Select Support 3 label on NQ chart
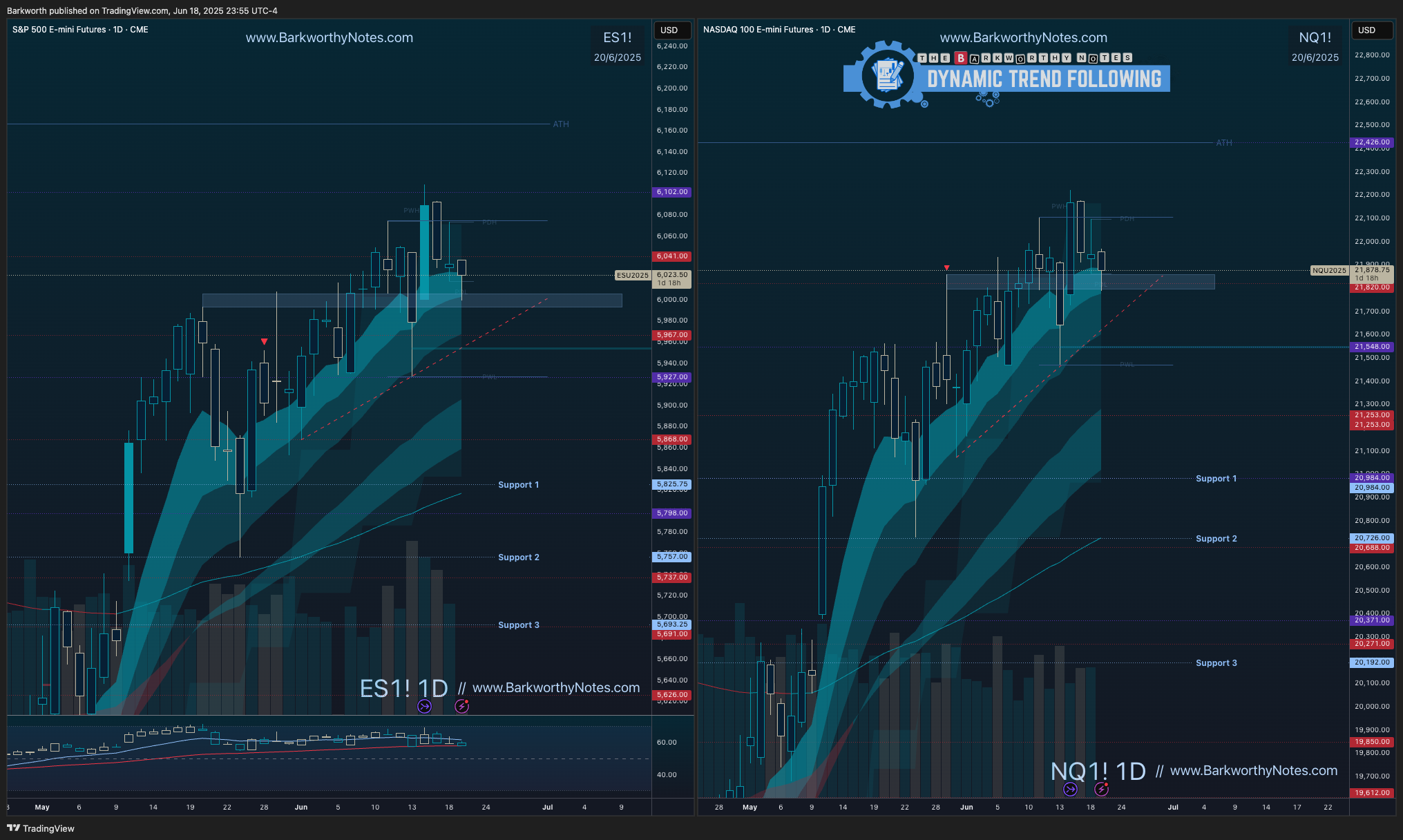Viewport: 1403px width, 840px height. pos(1216,663)
